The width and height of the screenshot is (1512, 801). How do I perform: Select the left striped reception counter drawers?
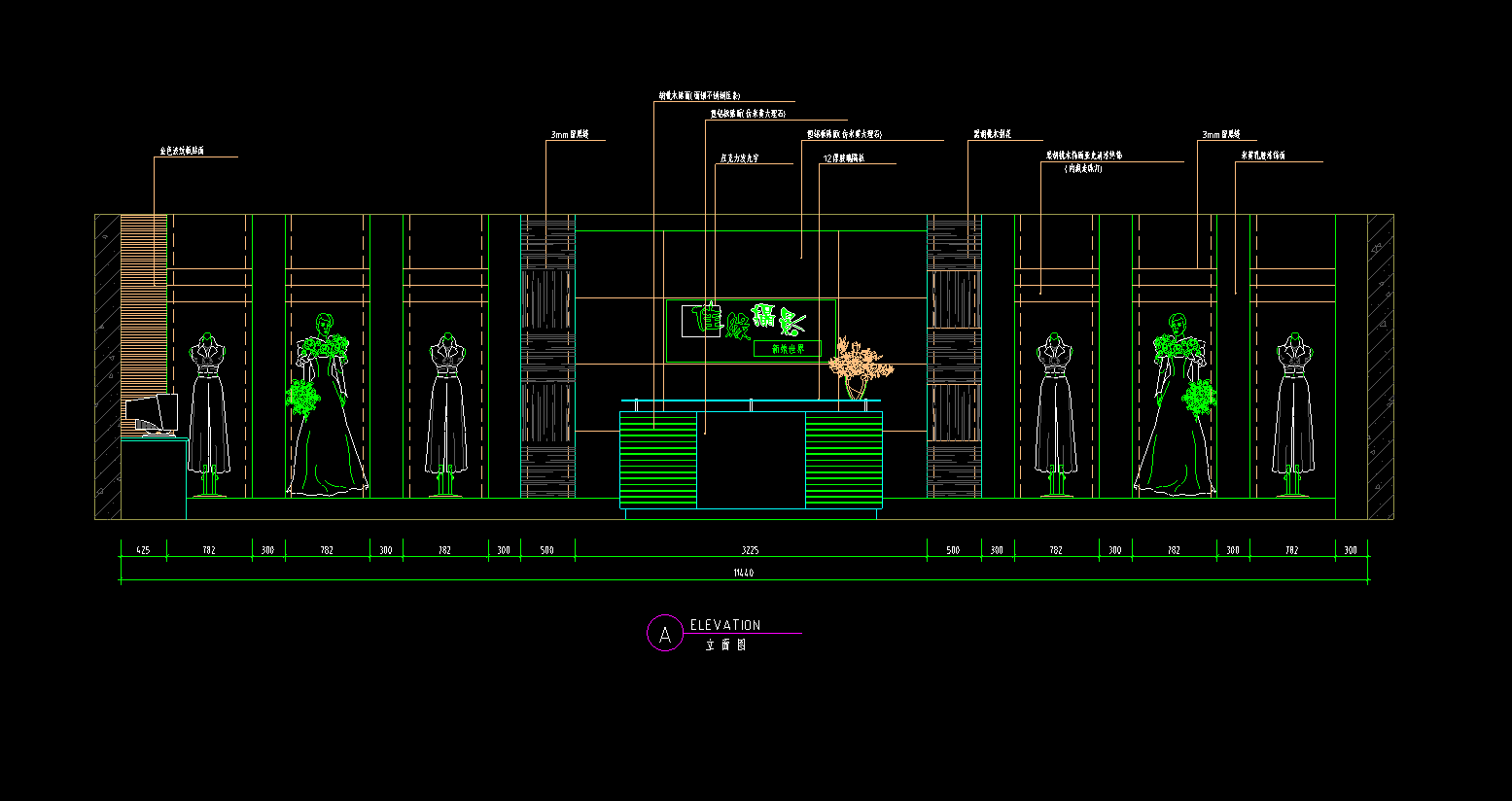pyautogui.click(x=658, y=460)
